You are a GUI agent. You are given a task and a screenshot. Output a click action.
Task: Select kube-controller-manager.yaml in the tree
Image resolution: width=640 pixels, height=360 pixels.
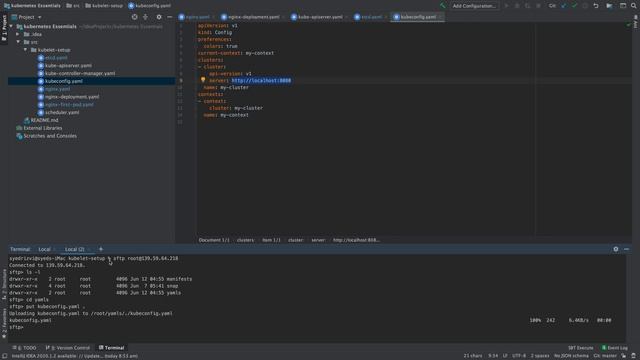[x=80, y=73]
